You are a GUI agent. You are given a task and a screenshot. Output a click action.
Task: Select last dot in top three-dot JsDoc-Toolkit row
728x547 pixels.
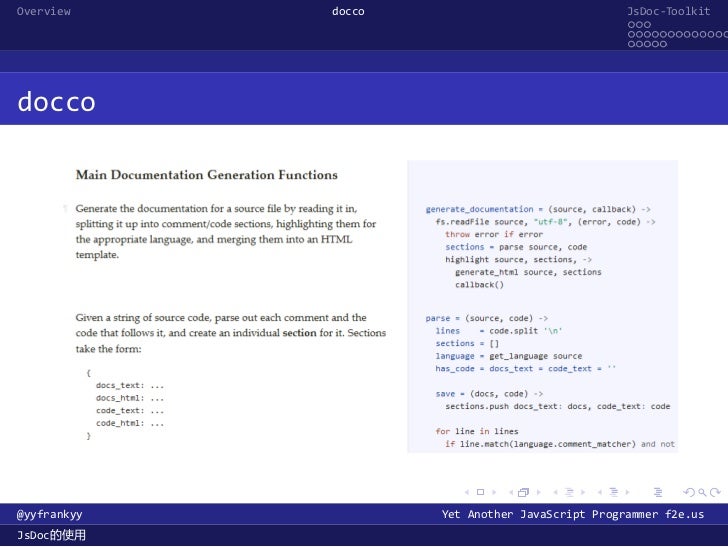point(647,25)
